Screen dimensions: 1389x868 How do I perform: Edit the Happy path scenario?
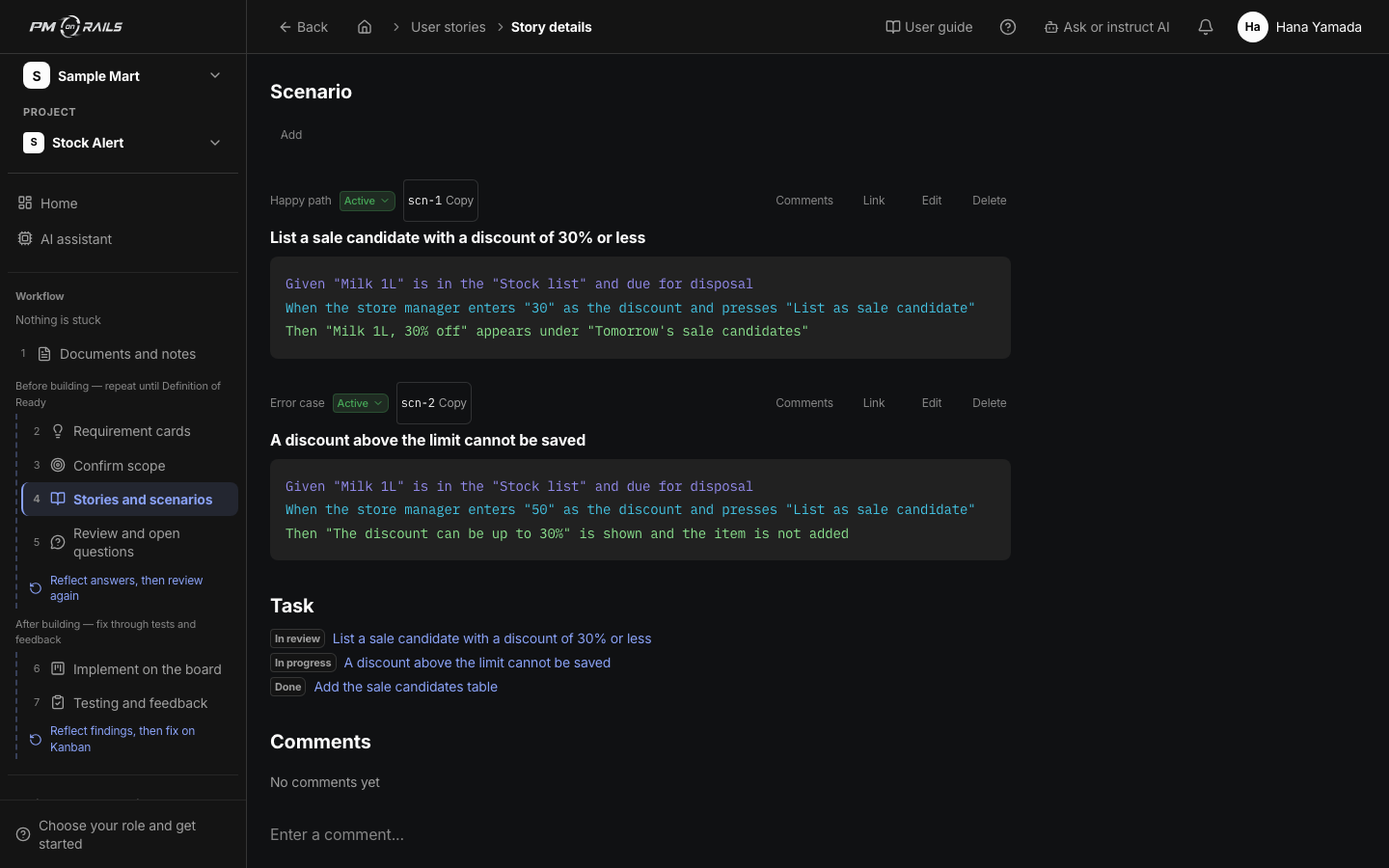[932, 201]
